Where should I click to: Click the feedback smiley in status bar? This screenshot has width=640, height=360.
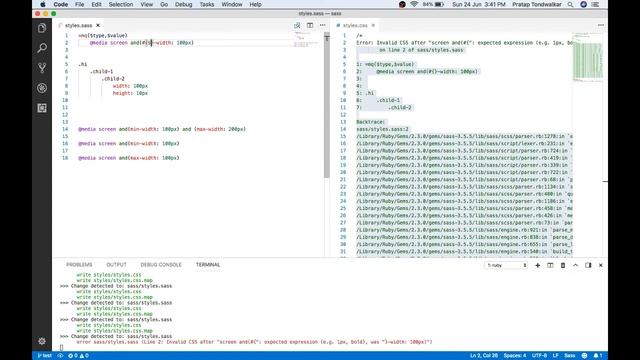coord(584,356)
